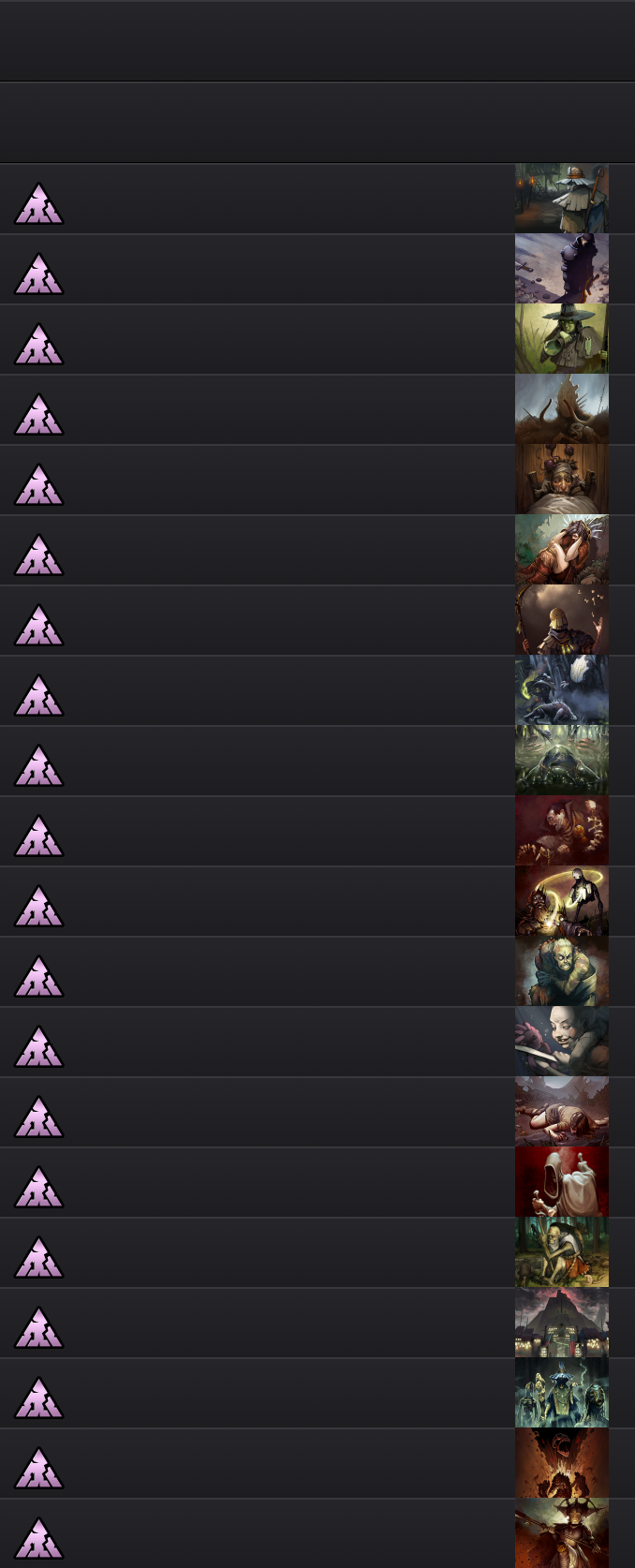Click the set icon beside fallen body artwork
This screenshot has height=1568, width=635.
[x=38, y=1117]
